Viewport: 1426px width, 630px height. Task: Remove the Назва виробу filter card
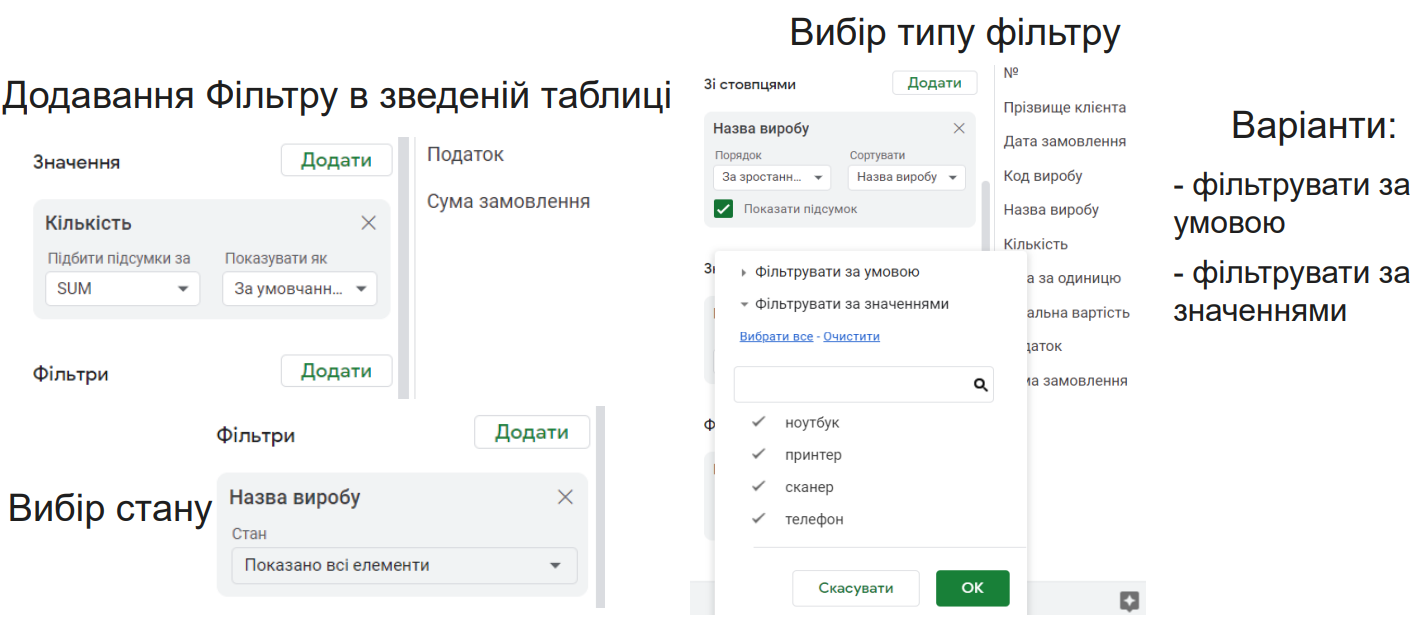[565, 497]
